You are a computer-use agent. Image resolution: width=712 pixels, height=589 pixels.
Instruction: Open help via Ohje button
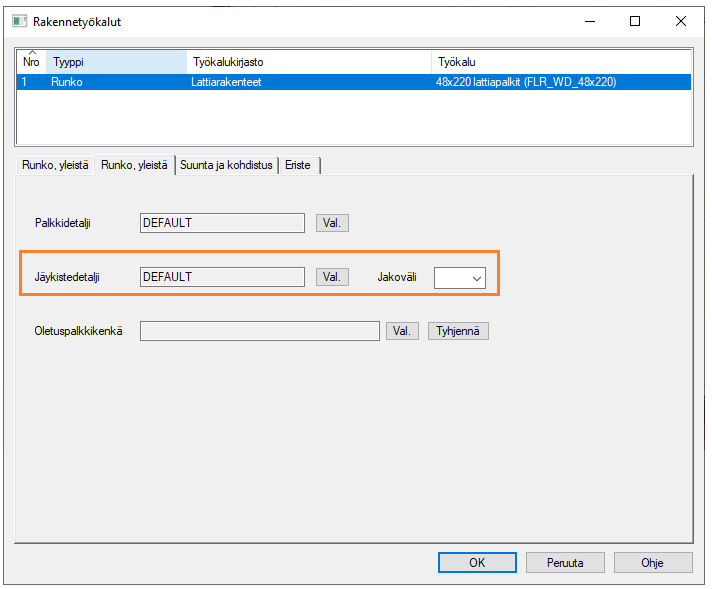(x=652, y=563)
